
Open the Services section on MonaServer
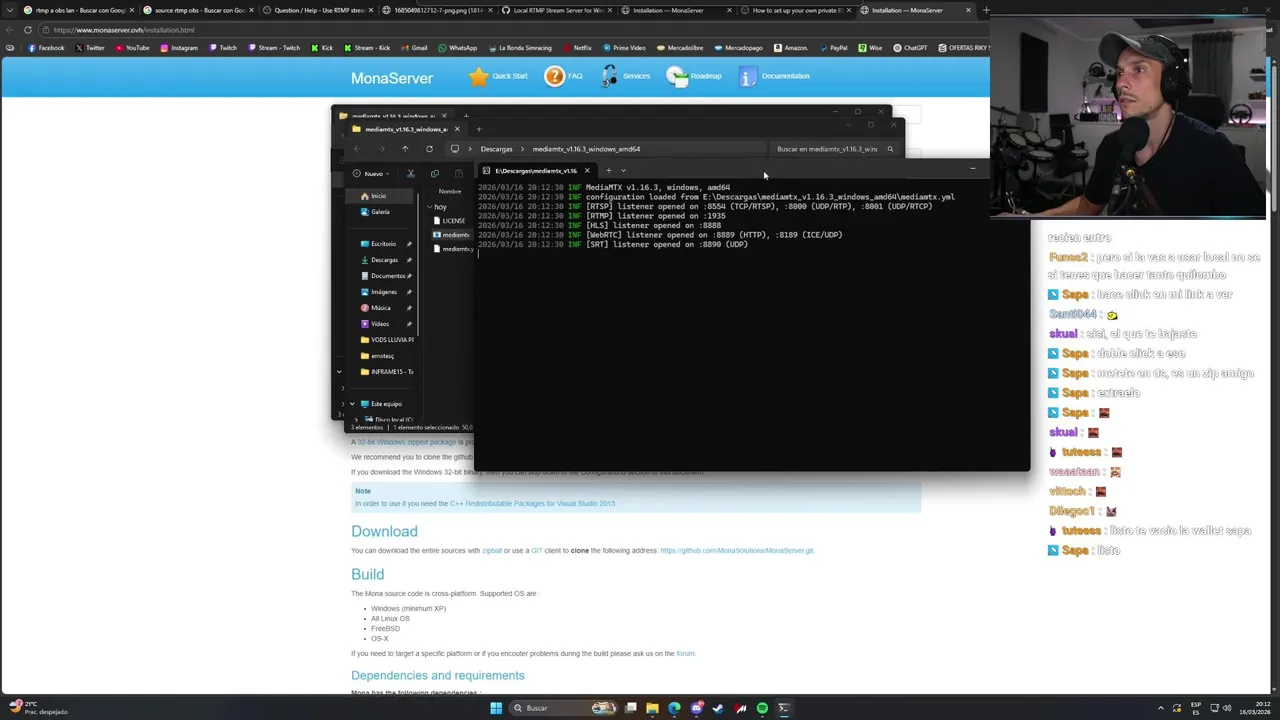pyautogui.click(x=626, y=76)
